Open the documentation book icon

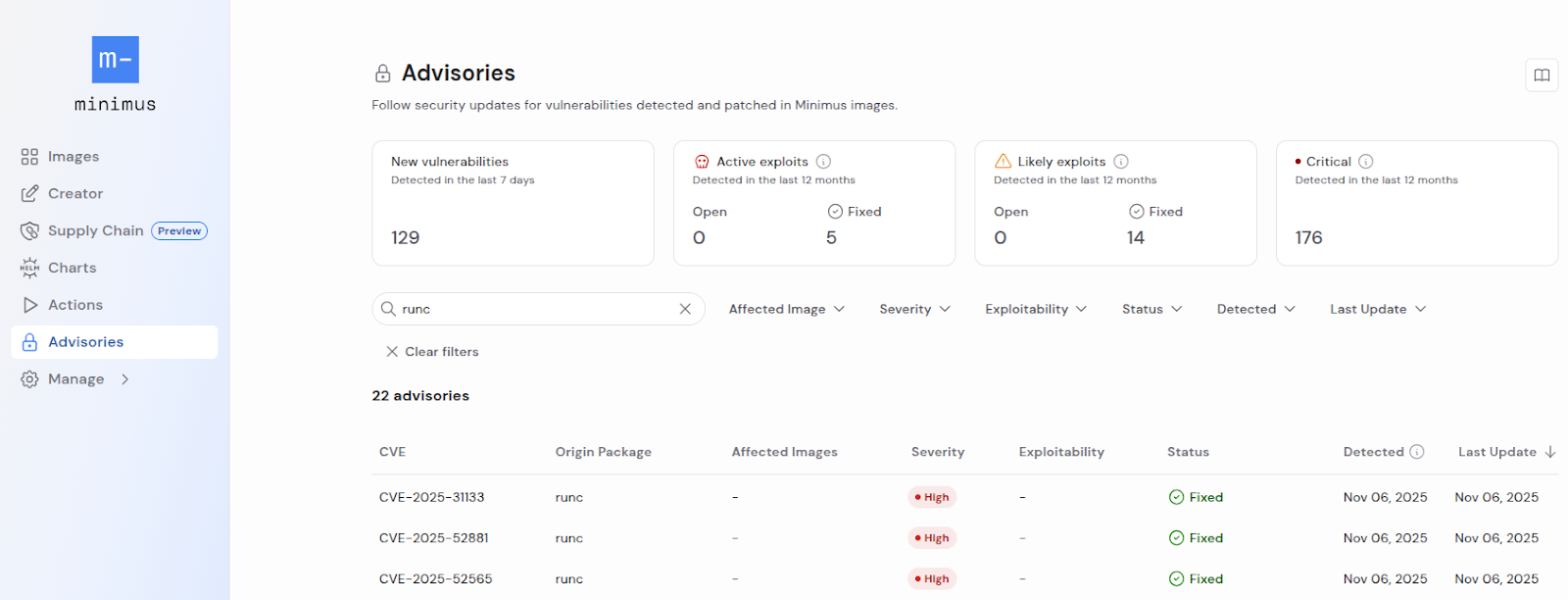coord(1542,75)
